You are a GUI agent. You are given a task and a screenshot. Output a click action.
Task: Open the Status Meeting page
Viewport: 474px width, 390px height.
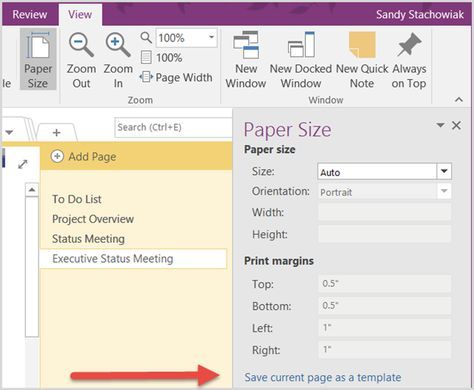coord(88,239)
